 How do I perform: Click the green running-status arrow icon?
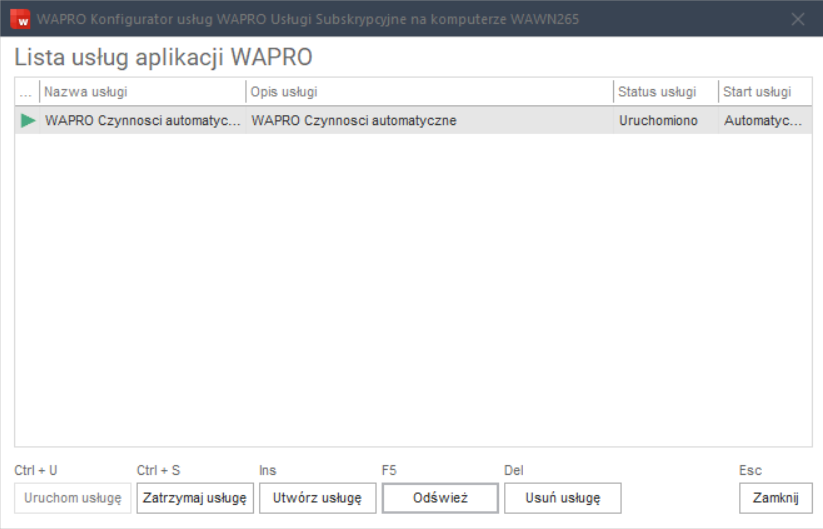[x=28, y=121]
